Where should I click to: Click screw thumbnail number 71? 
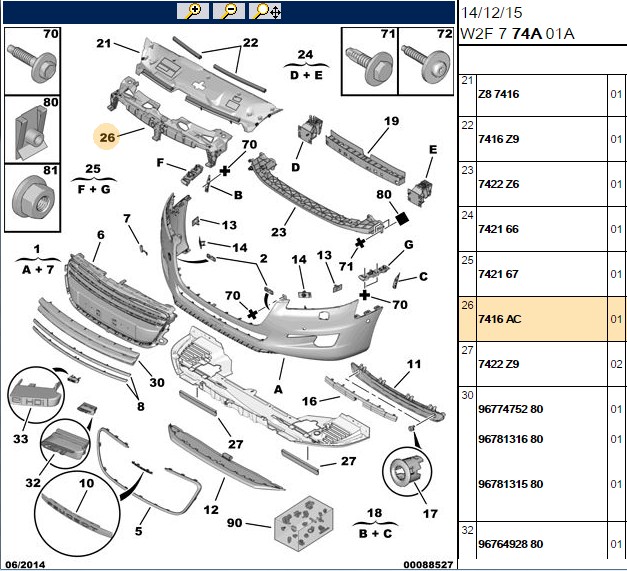(x=370, y=61)
